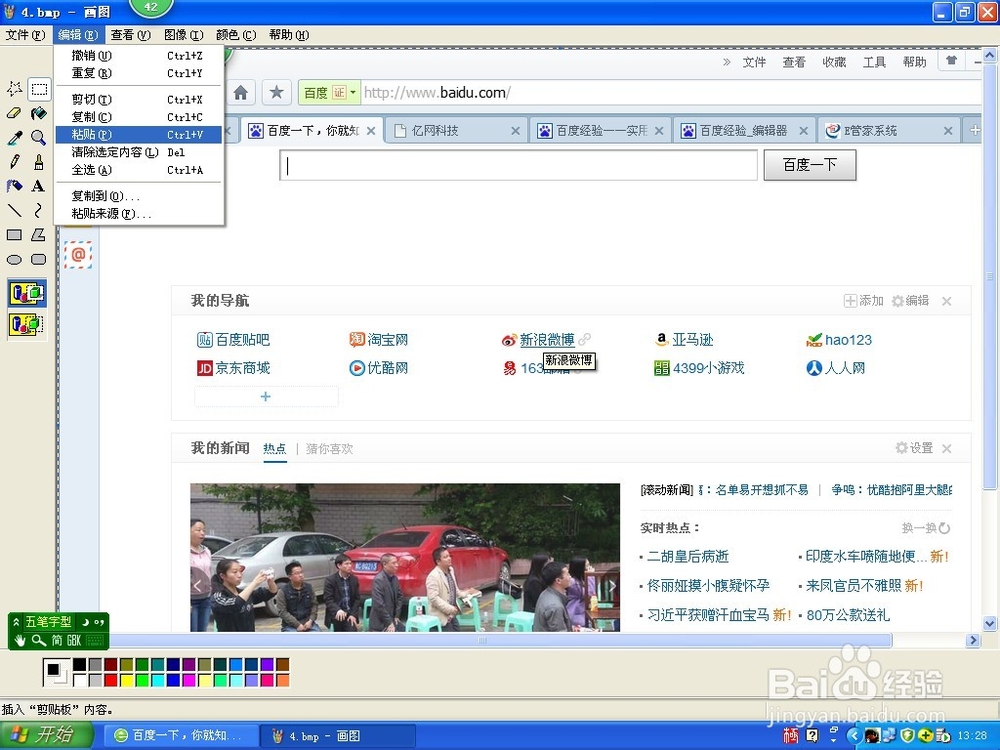Toggle the half/full-width moon IME icon
Viewport: 1000px width, 750px height.
(85, 622)
